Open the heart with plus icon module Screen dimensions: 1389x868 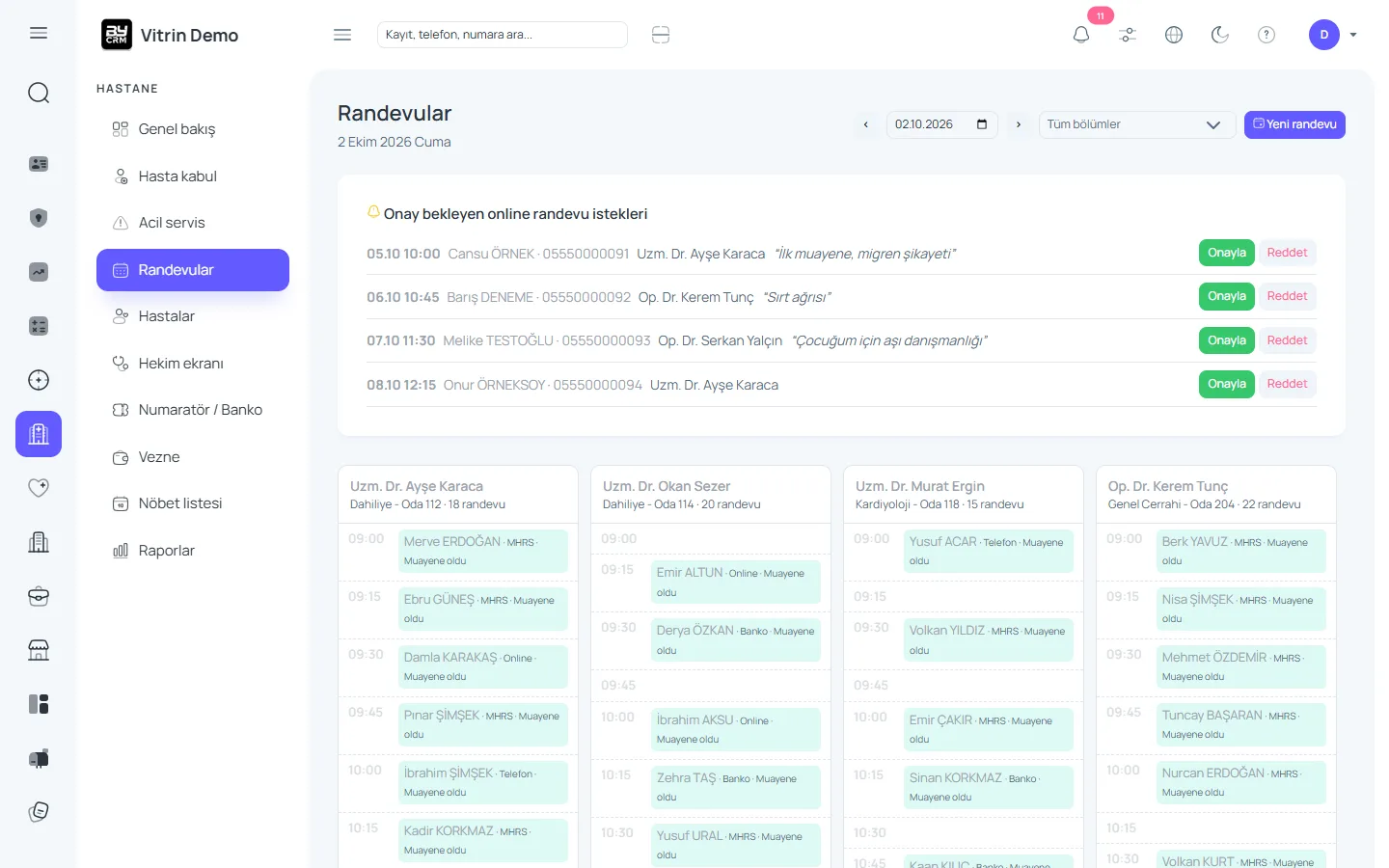pyautogui.click(x=39, y=488)
